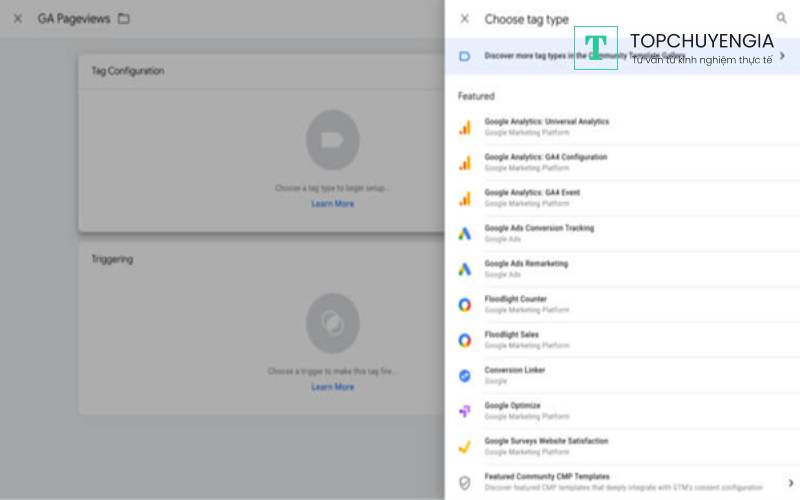Click the Google Surveys checkmark icon

[x=464, y=446]
